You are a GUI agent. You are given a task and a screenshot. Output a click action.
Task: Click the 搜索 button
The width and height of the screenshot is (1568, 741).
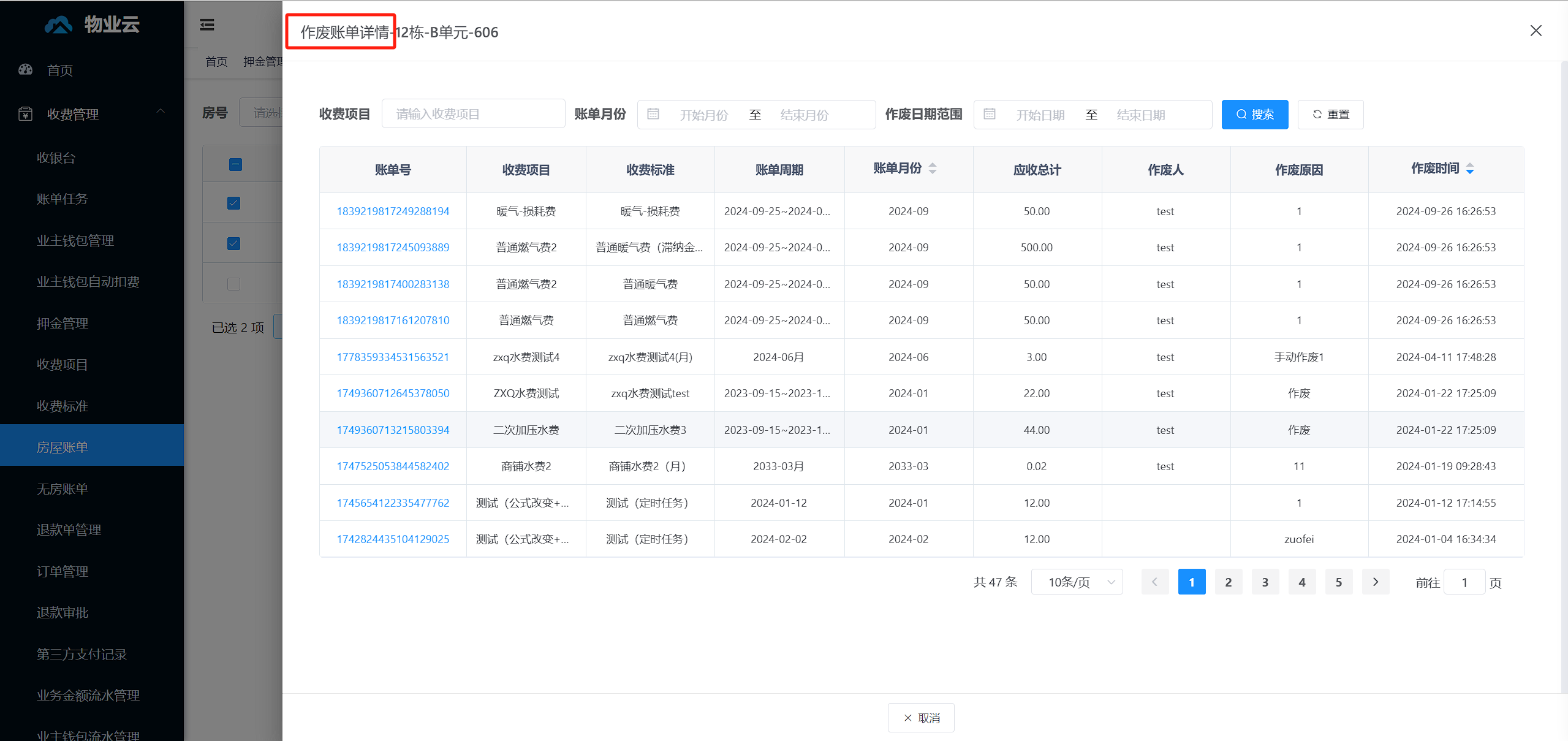[x=1255, y=114]
